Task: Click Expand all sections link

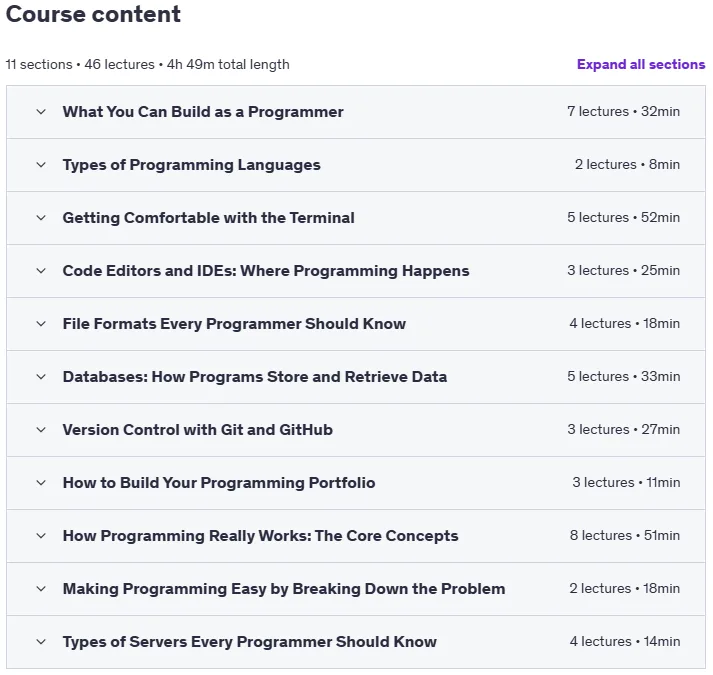Action: pyautogui.click(x=641, y=65)
